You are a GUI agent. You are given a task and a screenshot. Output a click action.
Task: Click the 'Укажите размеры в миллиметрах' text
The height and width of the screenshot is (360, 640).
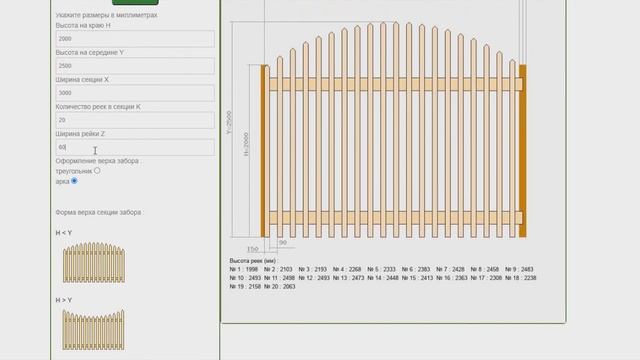[106, 15]
